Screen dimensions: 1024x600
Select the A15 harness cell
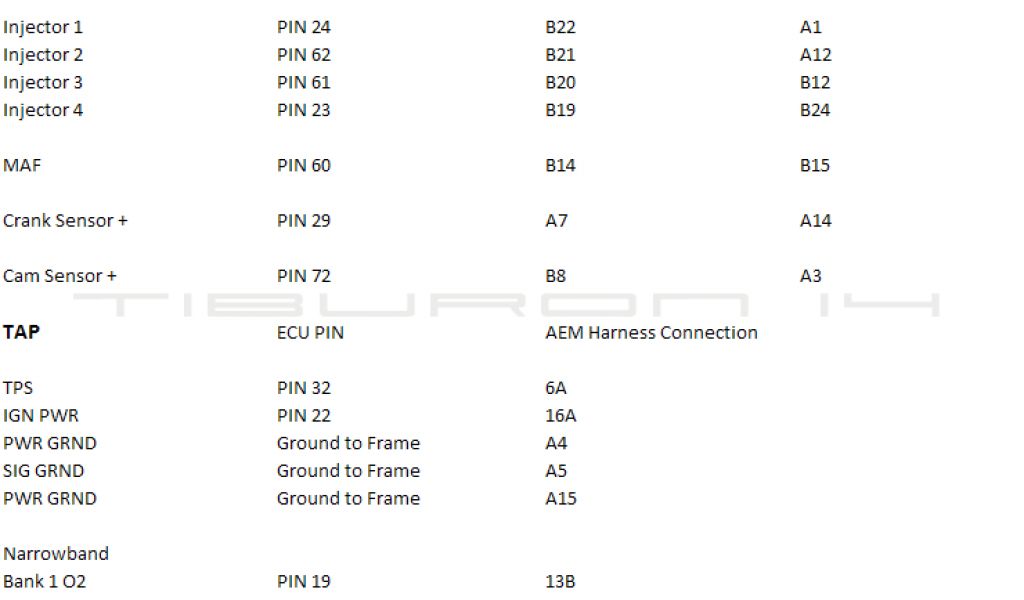click(x=560, y=498)
